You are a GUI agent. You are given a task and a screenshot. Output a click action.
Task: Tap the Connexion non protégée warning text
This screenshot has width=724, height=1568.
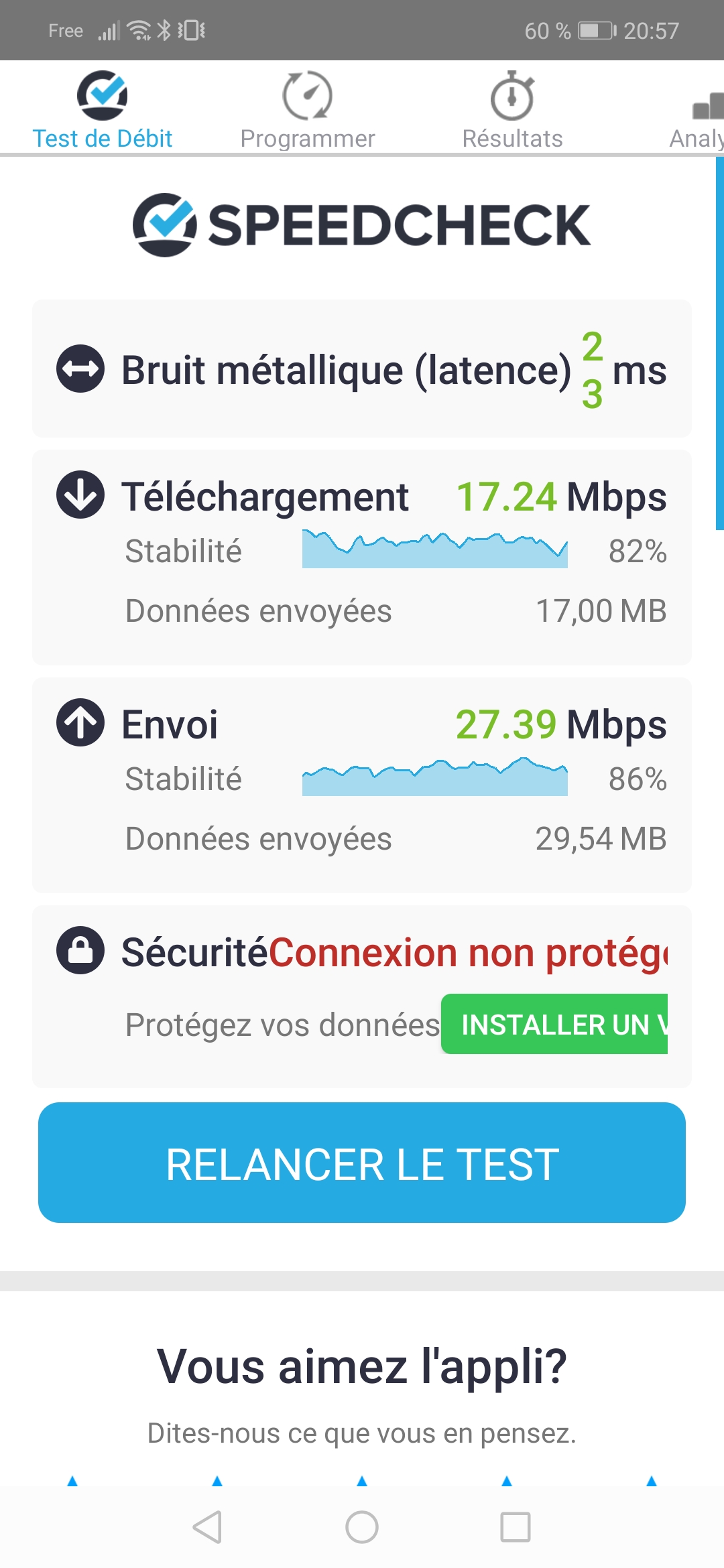tap(469, 953)
